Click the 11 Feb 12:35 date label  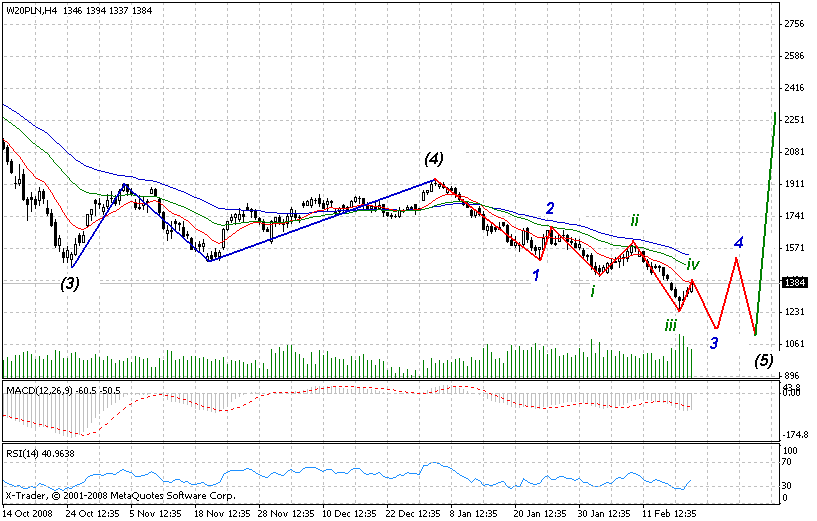tap(670, 514)
